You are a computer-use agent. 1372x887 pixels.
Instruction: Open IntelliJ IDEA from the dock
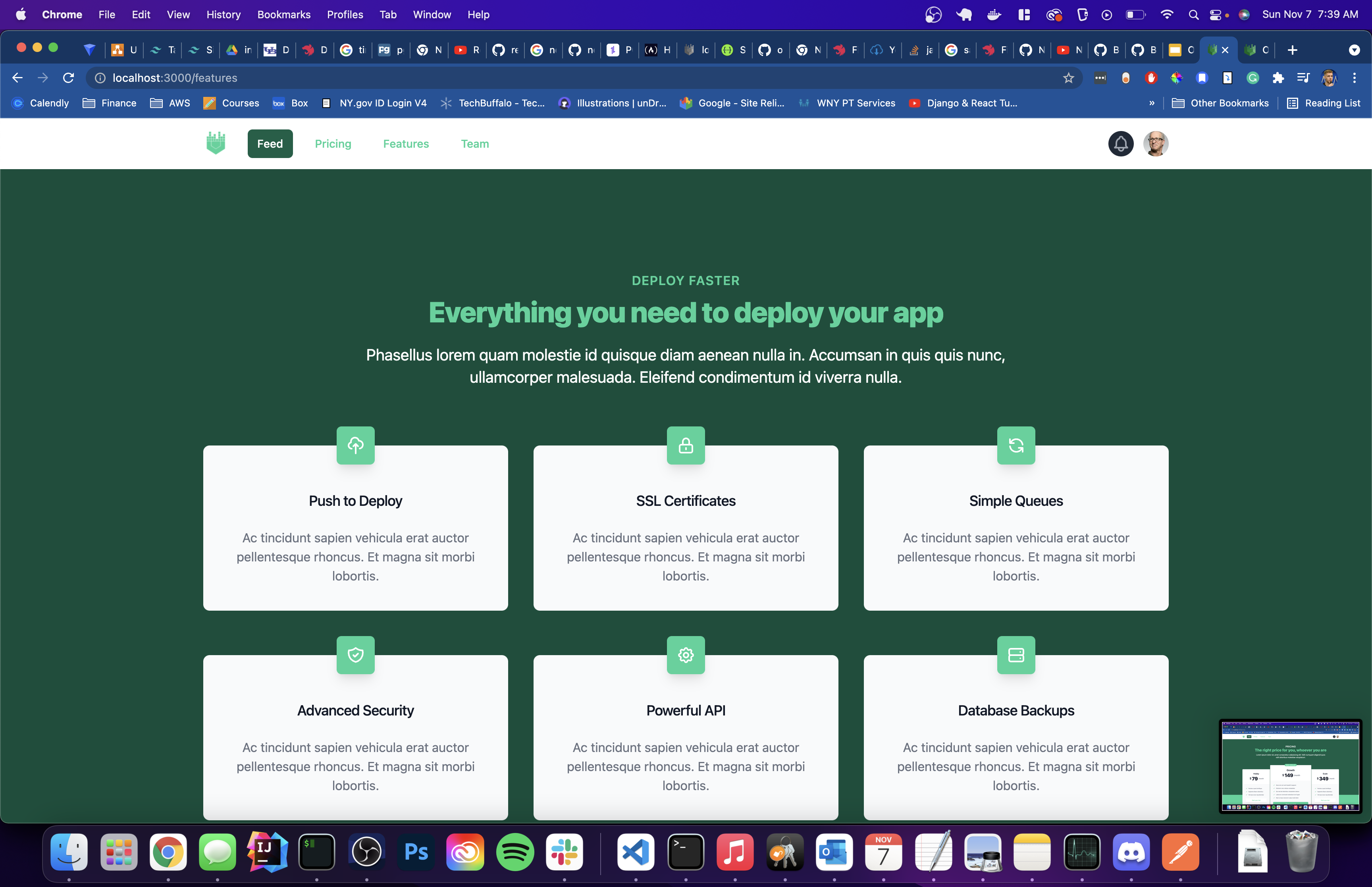click(x=267, y=852)
